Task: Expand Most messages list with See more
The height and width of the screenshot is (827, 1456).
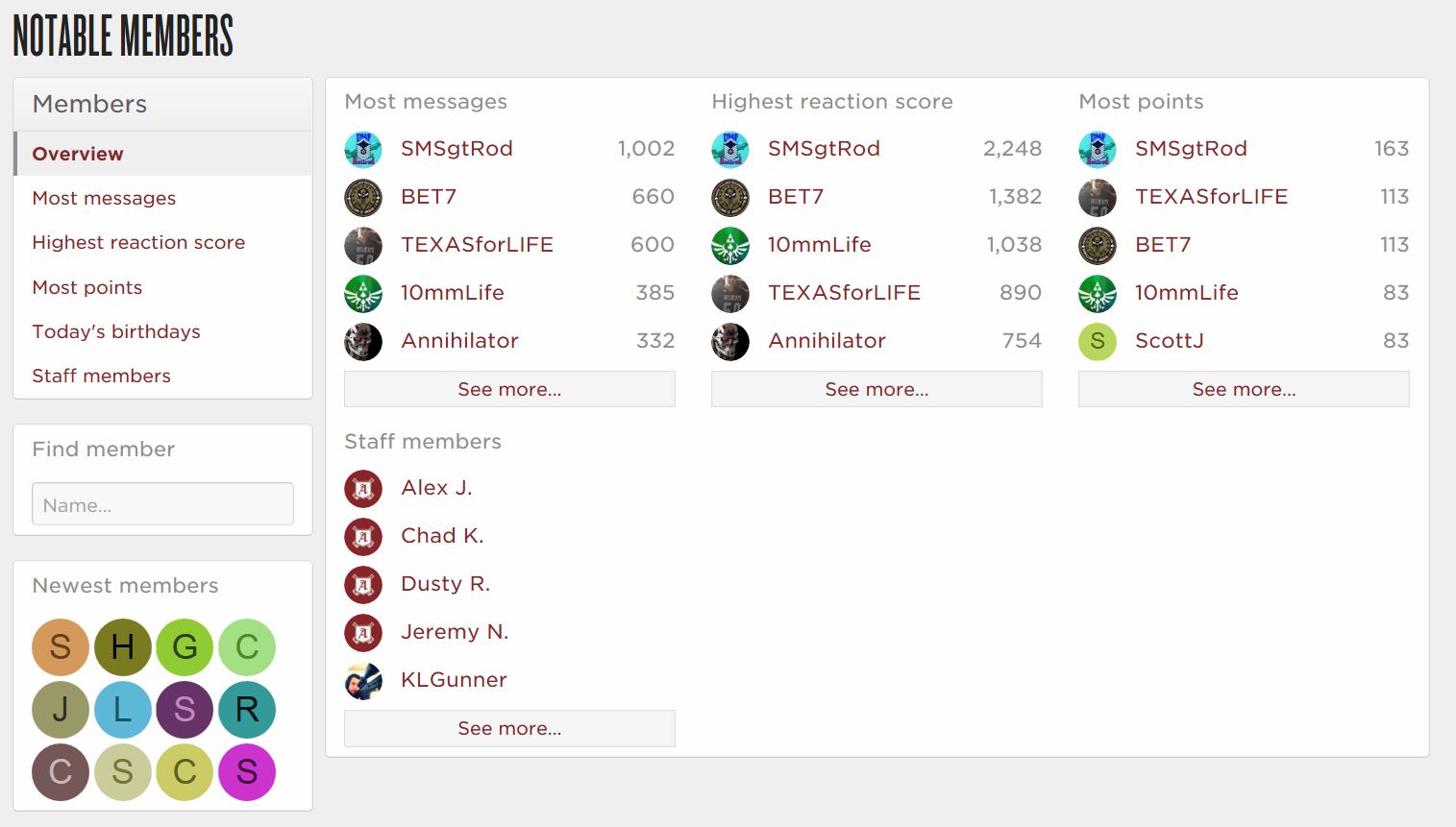Action: (x=509, y=389)
